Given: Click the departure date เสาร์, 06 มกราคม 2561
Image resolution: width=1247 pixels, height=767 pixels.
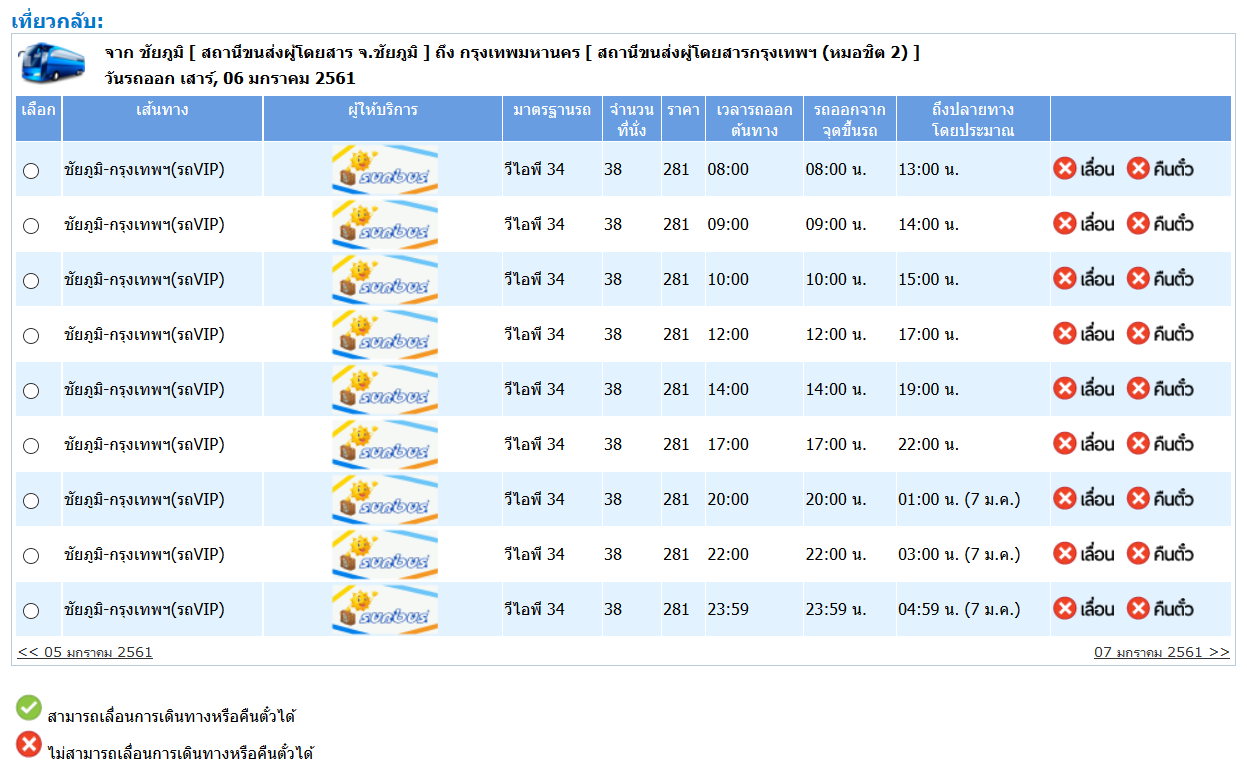Looking at the screenshot, I should [x=268, y=78].
